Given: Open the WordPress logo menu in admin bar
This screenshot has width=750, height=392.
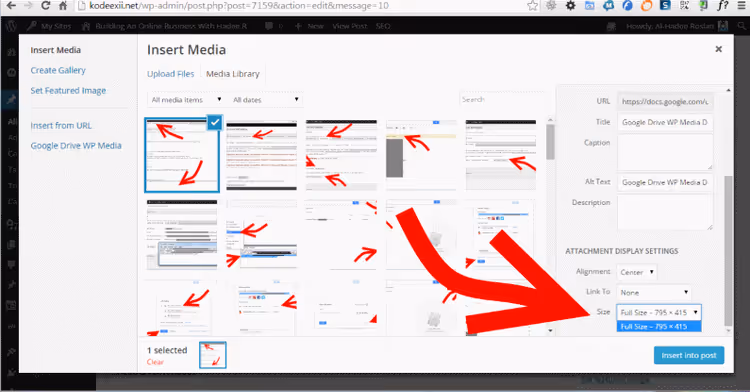Looking at the screenshot, I should click(11, 26).
